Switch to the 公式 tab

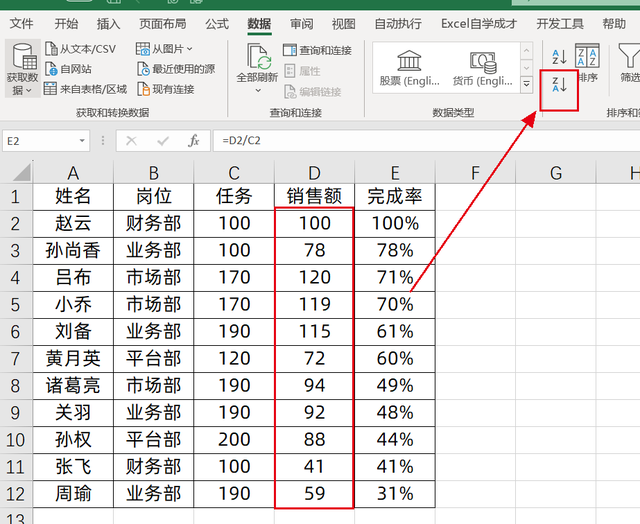coord(217,24)
